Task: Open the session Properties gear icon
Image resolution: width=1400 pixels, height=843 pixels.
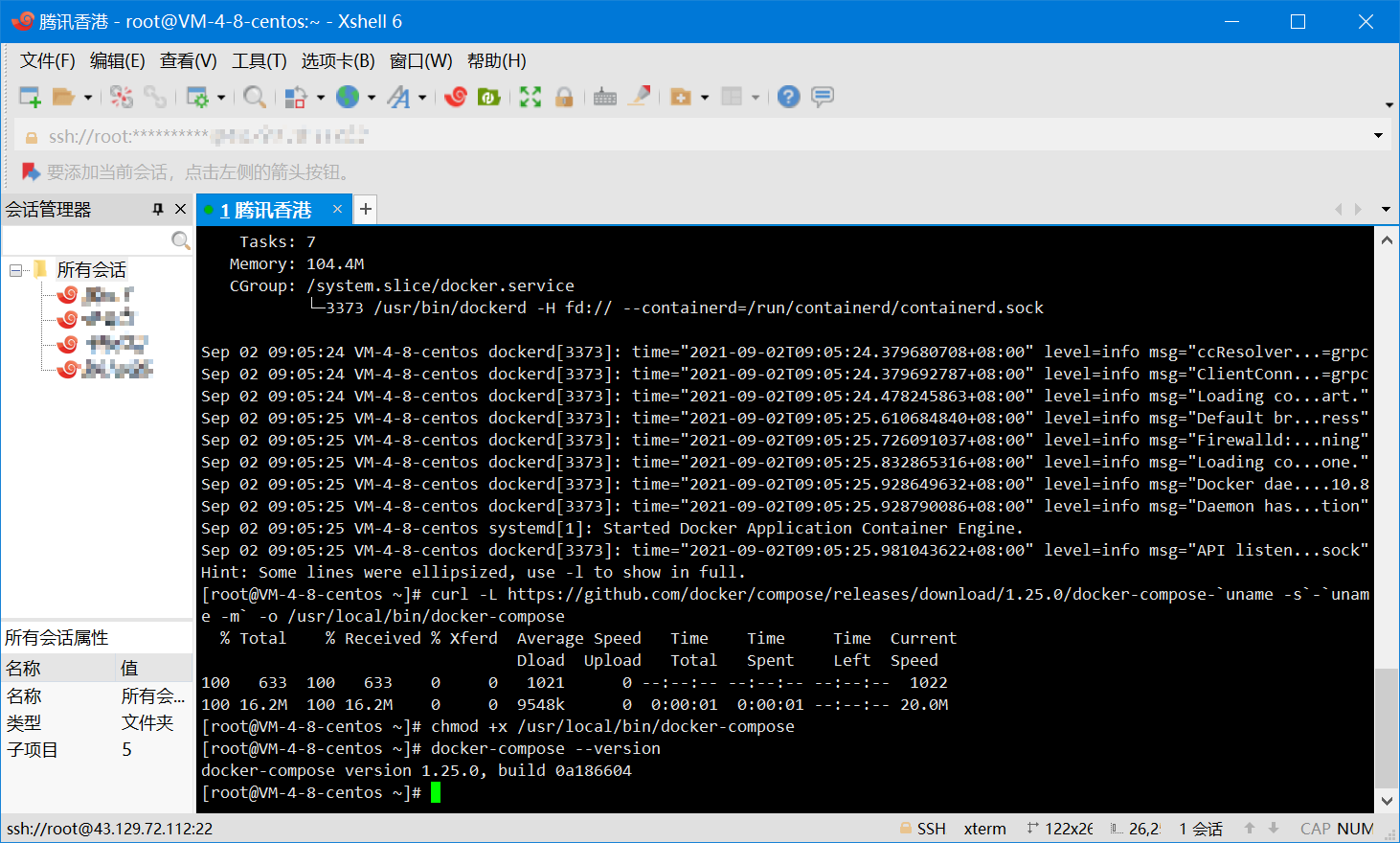Action: [197, 97]
